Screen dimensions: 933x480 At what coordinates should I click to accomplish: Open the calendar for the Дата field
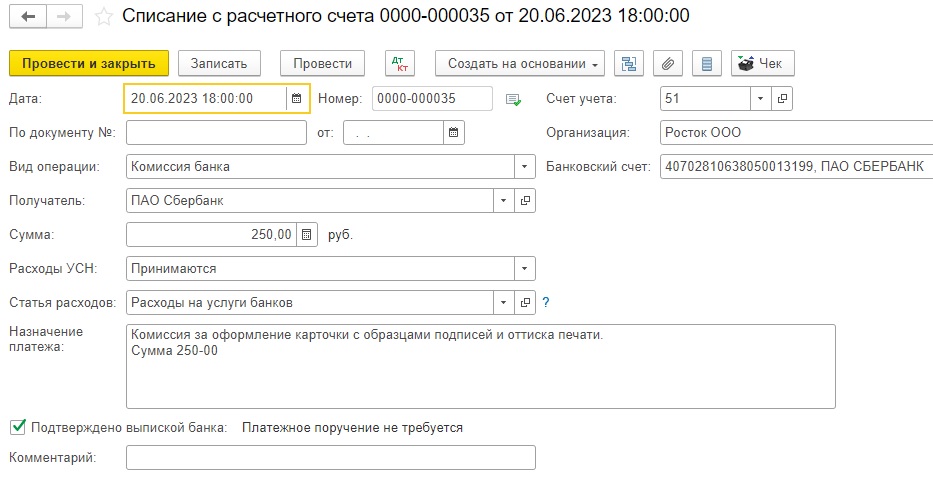pyautogui.click(x=296, y=99)
